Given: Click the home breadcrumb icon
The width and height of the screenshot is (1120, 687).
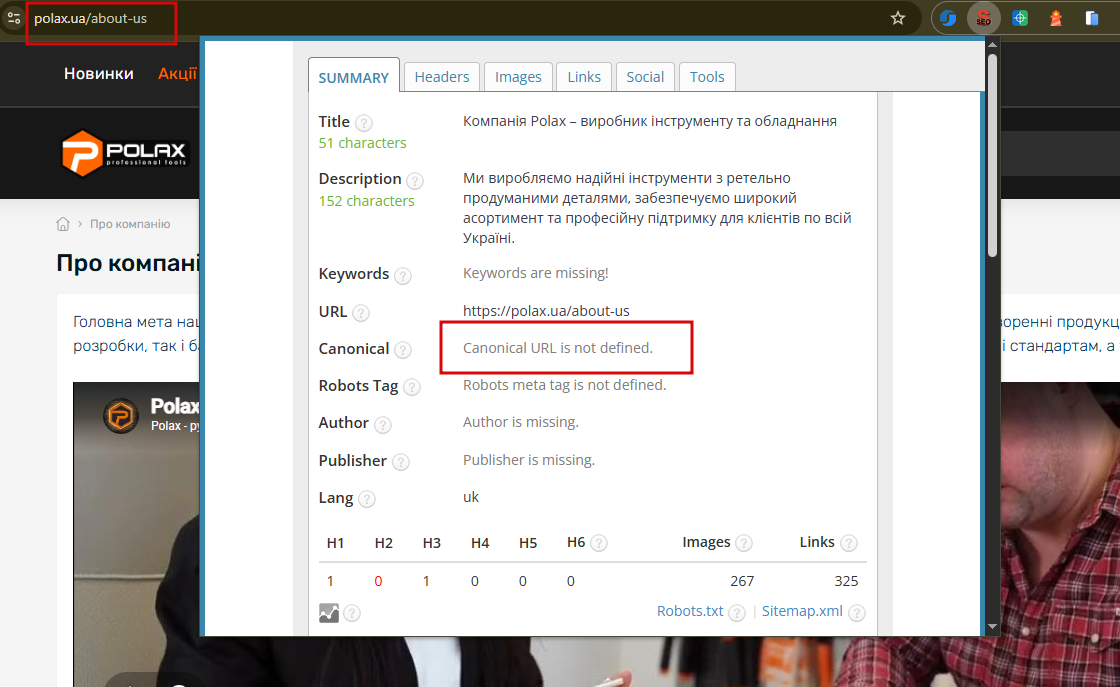Looking at the screenshot, I should click(x=63, y=224).
